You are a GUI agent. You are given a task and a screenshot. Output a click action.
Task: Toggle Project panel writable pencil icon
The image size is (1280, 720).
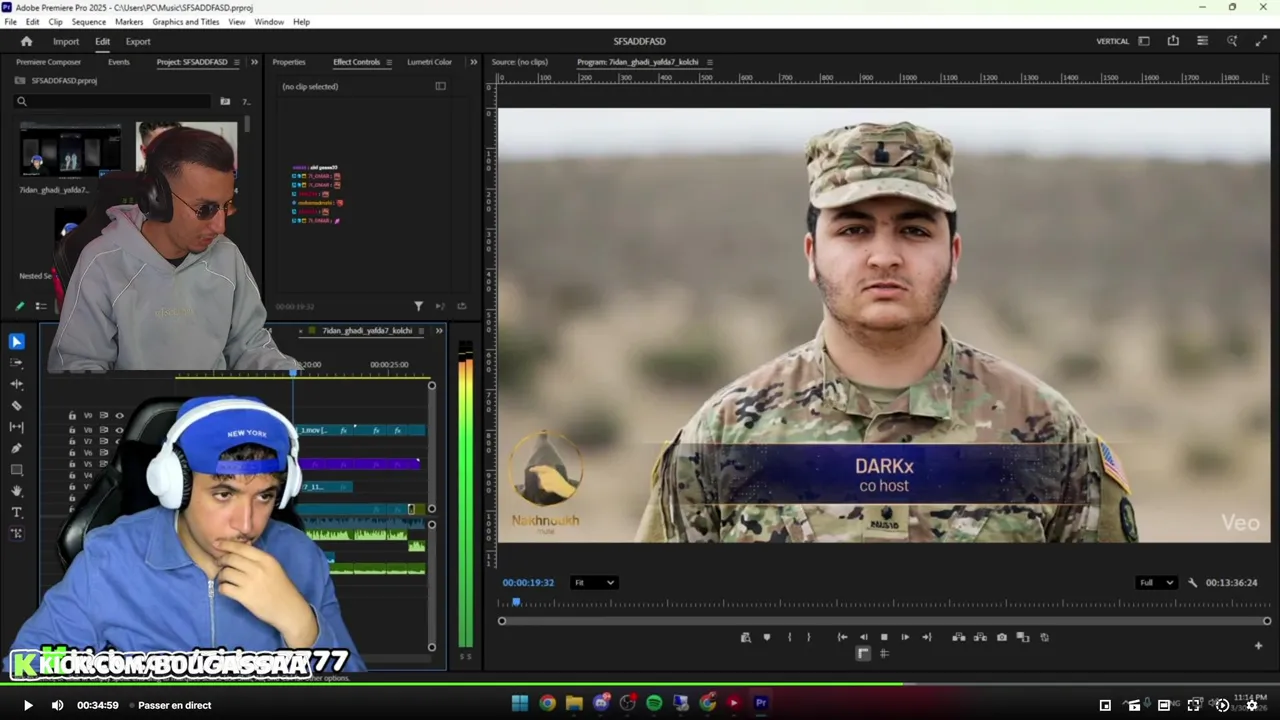[19, 306]
